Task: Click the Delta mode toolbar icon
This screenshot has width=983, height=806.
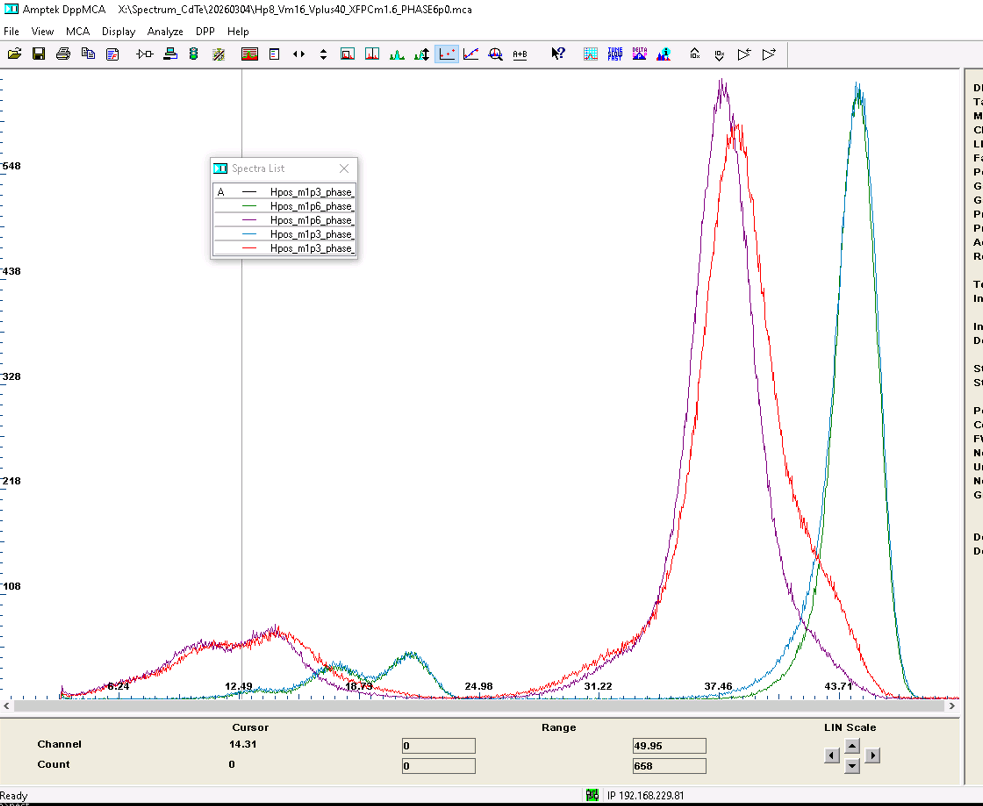Action: click(639, 54)
